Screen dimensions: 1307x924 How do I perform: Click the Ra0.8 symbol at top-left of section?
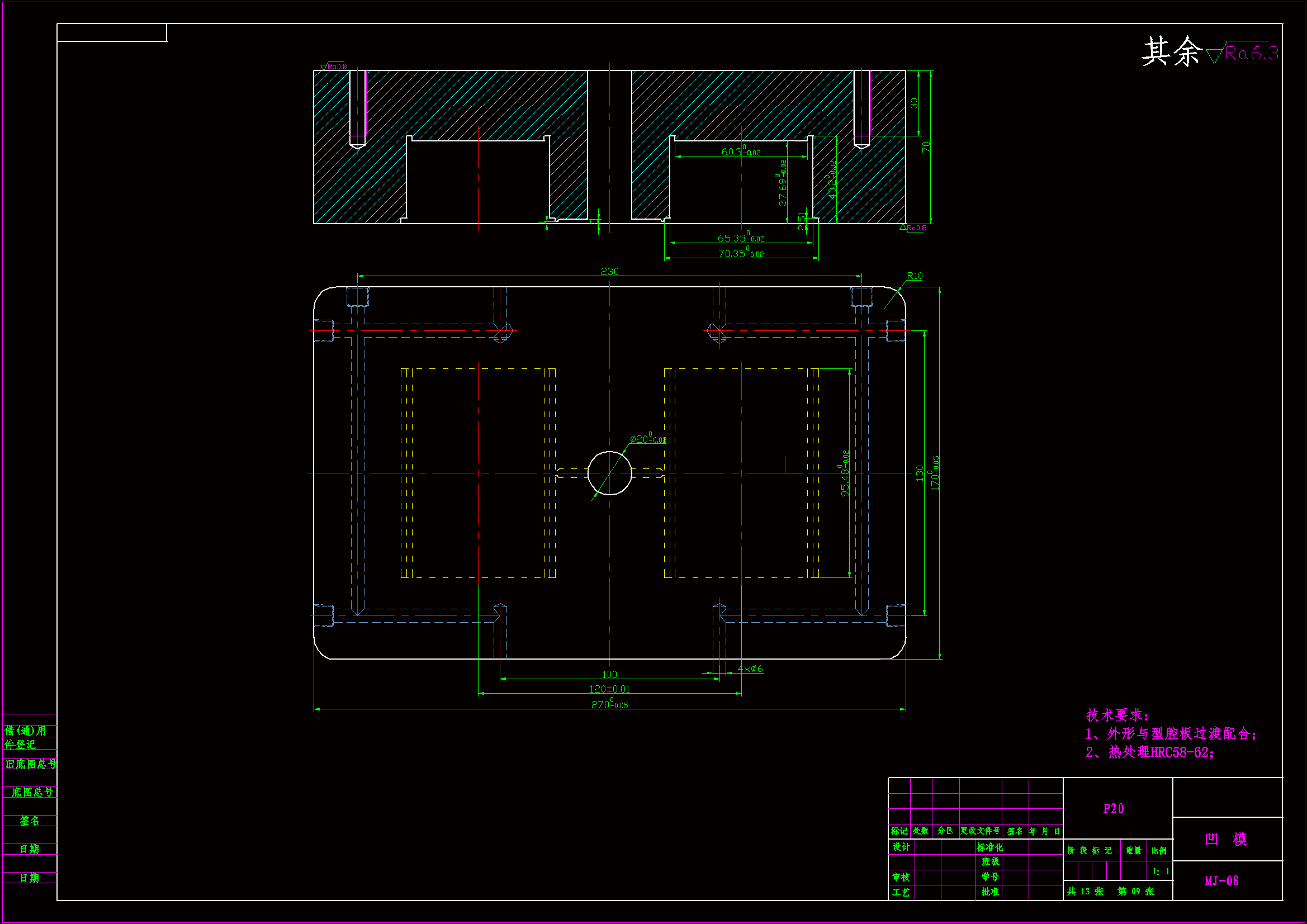336,67
